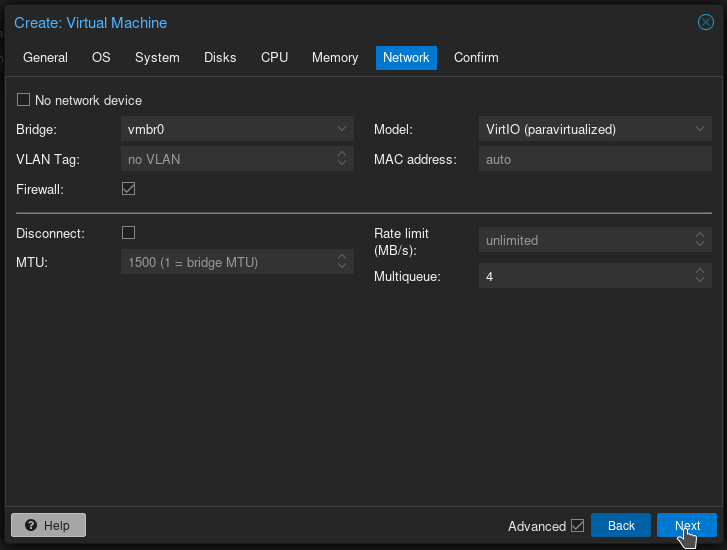This screenshot has height=550, width=727.
Task: Switch to the Memory tab
Action: [335, 58]
